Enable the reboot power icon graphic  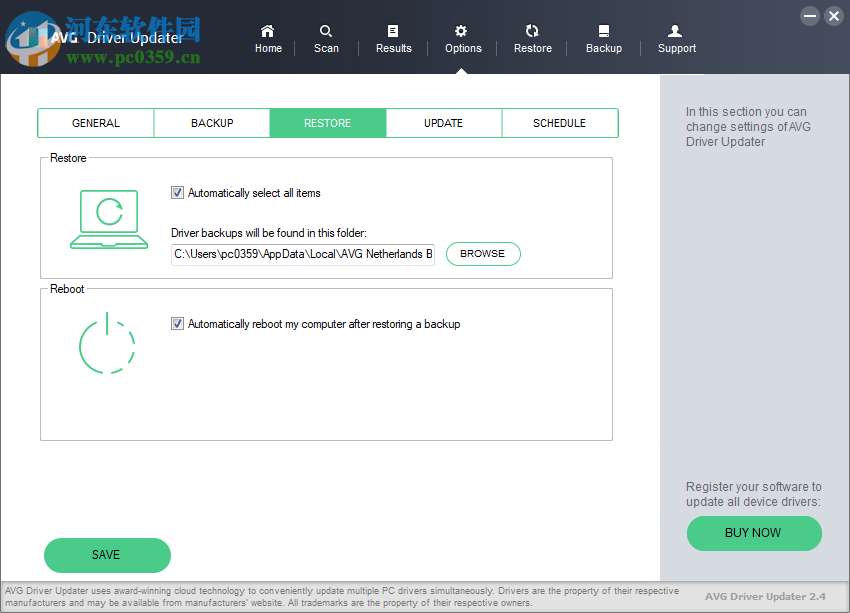(107, 344)
